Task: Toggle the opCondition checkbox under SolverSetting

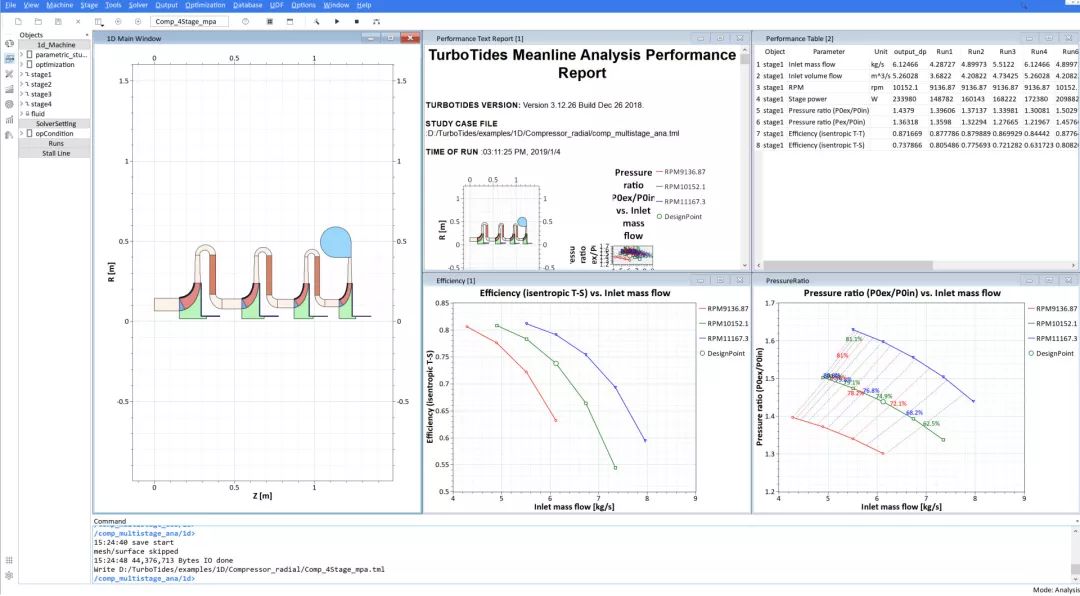Action: [x=29, y=133]
